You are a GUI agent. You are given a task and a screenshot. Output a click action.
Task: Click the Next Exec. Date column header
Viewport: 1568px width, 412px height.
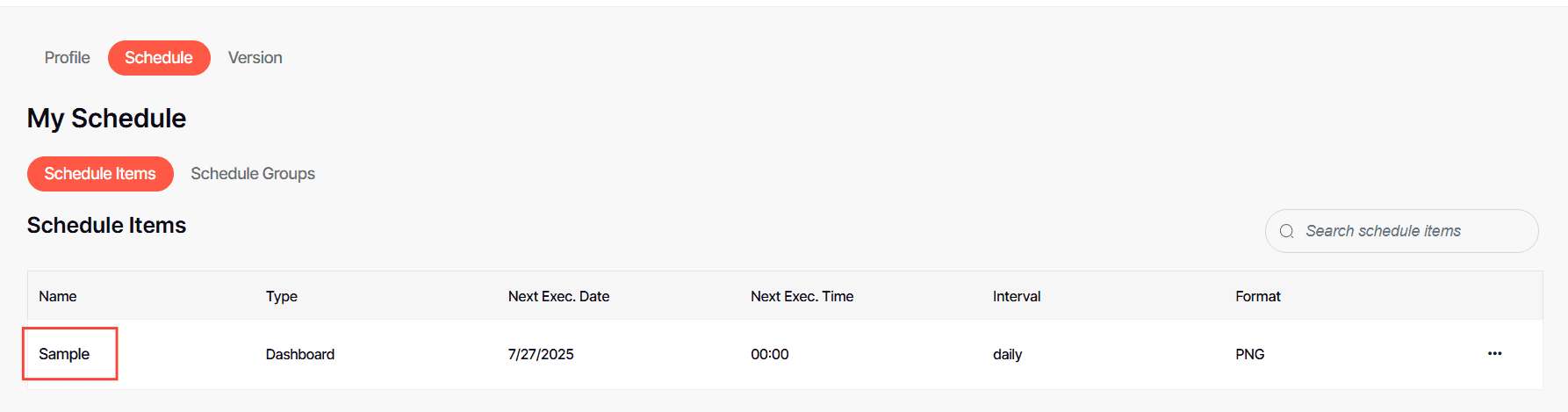[x=558, y=296]
